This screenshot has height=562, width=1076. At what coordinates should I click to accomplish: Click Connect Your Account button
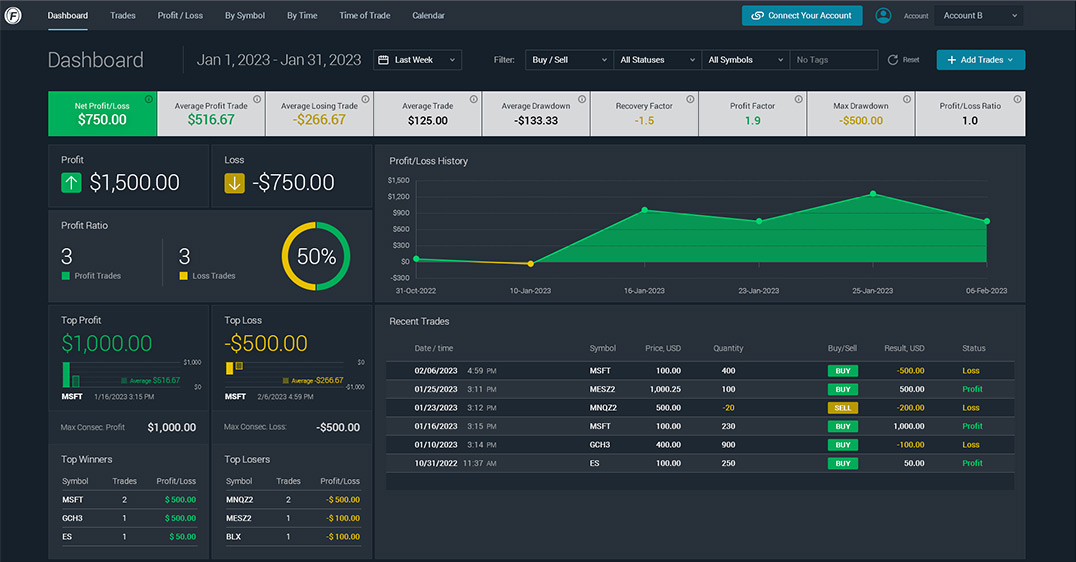tap(802, 16)
